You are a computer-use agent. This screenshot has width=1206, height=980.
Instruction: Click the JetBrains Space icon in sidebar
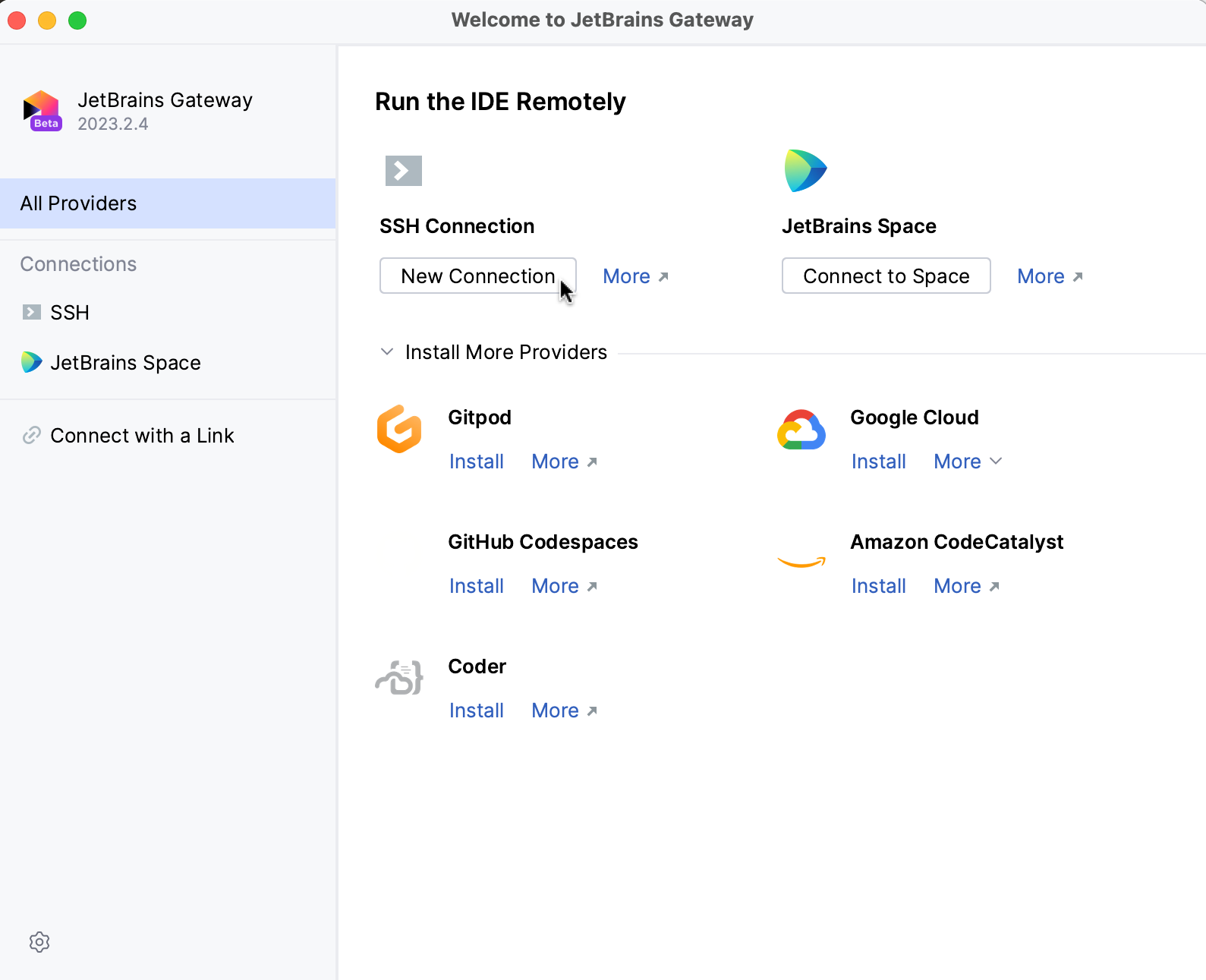32,362
